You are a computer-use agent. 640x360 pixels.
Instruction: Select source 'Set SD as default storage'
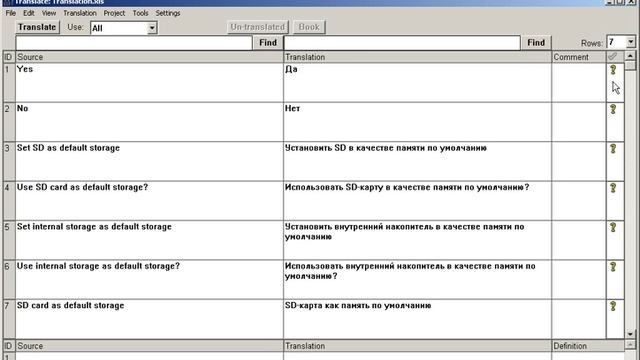pyautogui.click(x=149, y=161)
